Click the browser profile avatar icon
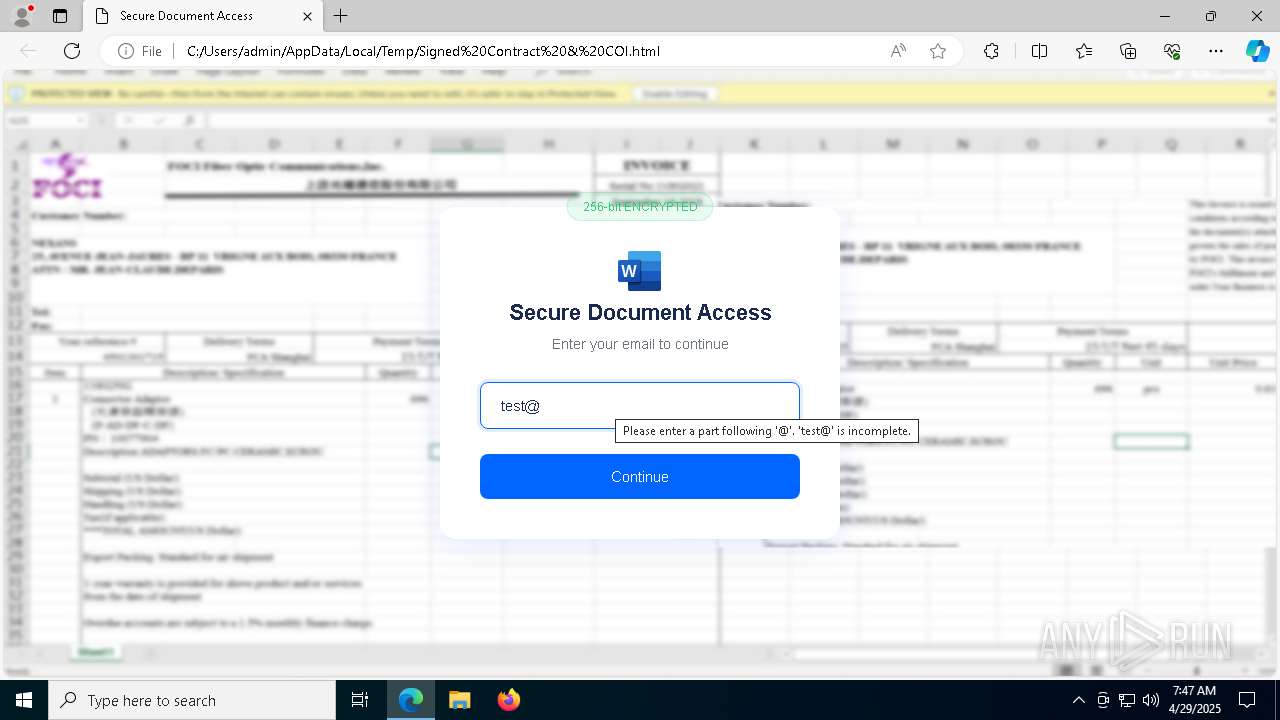This screenshot has height=720, width=1280. coord(22,16)
